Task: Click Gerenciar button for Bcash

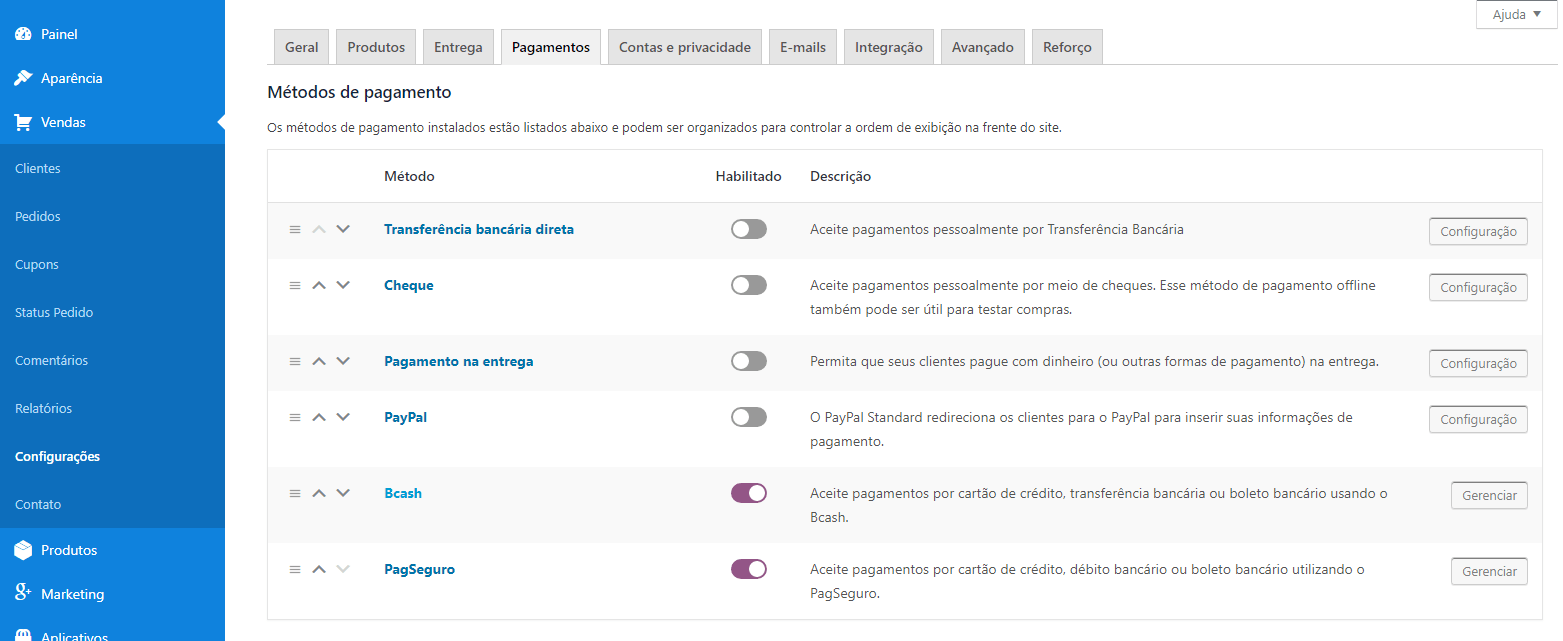Action: (1489, 495)
